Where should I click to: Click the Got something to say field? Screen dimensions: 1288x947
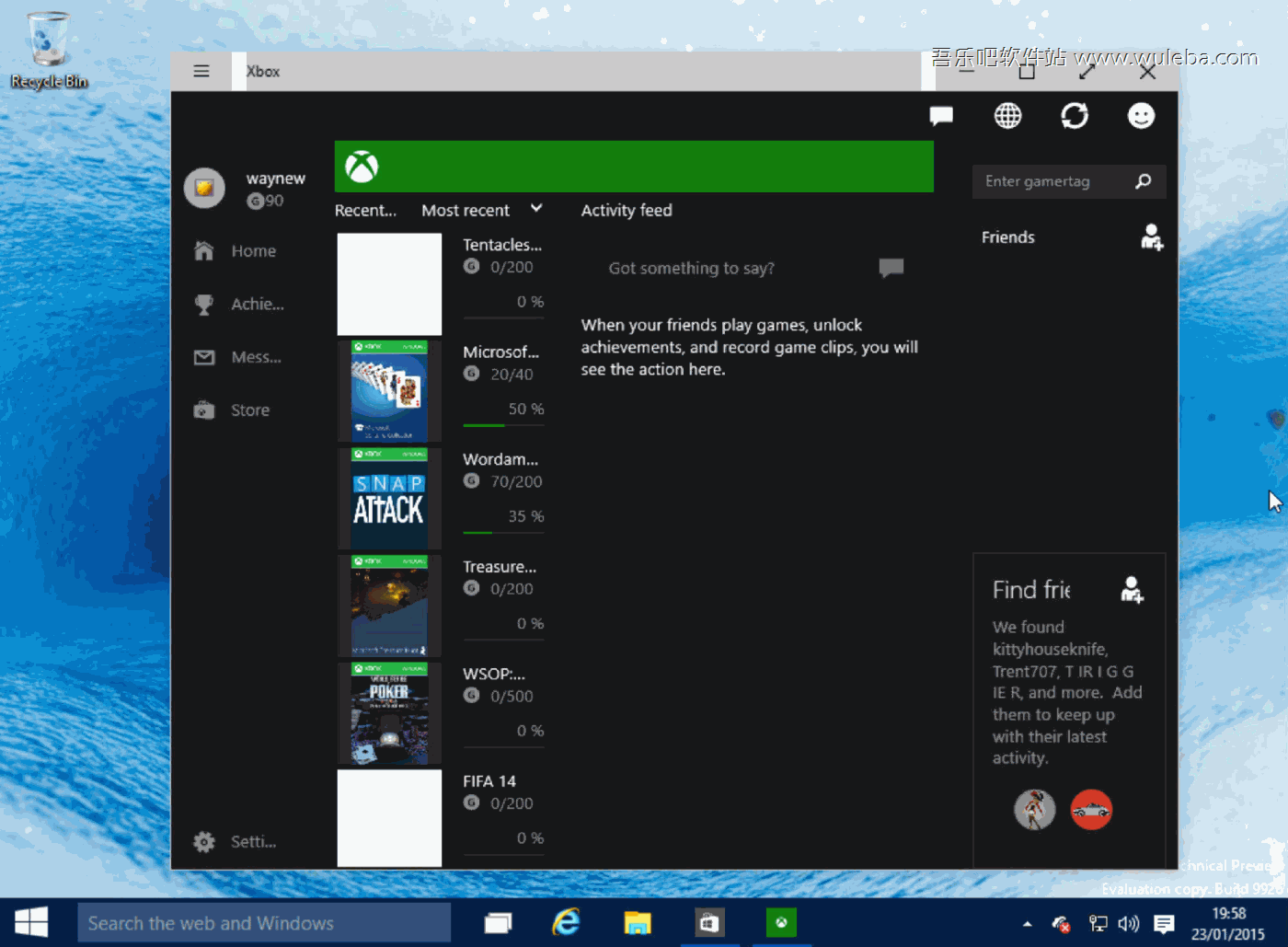coord(692,268)
